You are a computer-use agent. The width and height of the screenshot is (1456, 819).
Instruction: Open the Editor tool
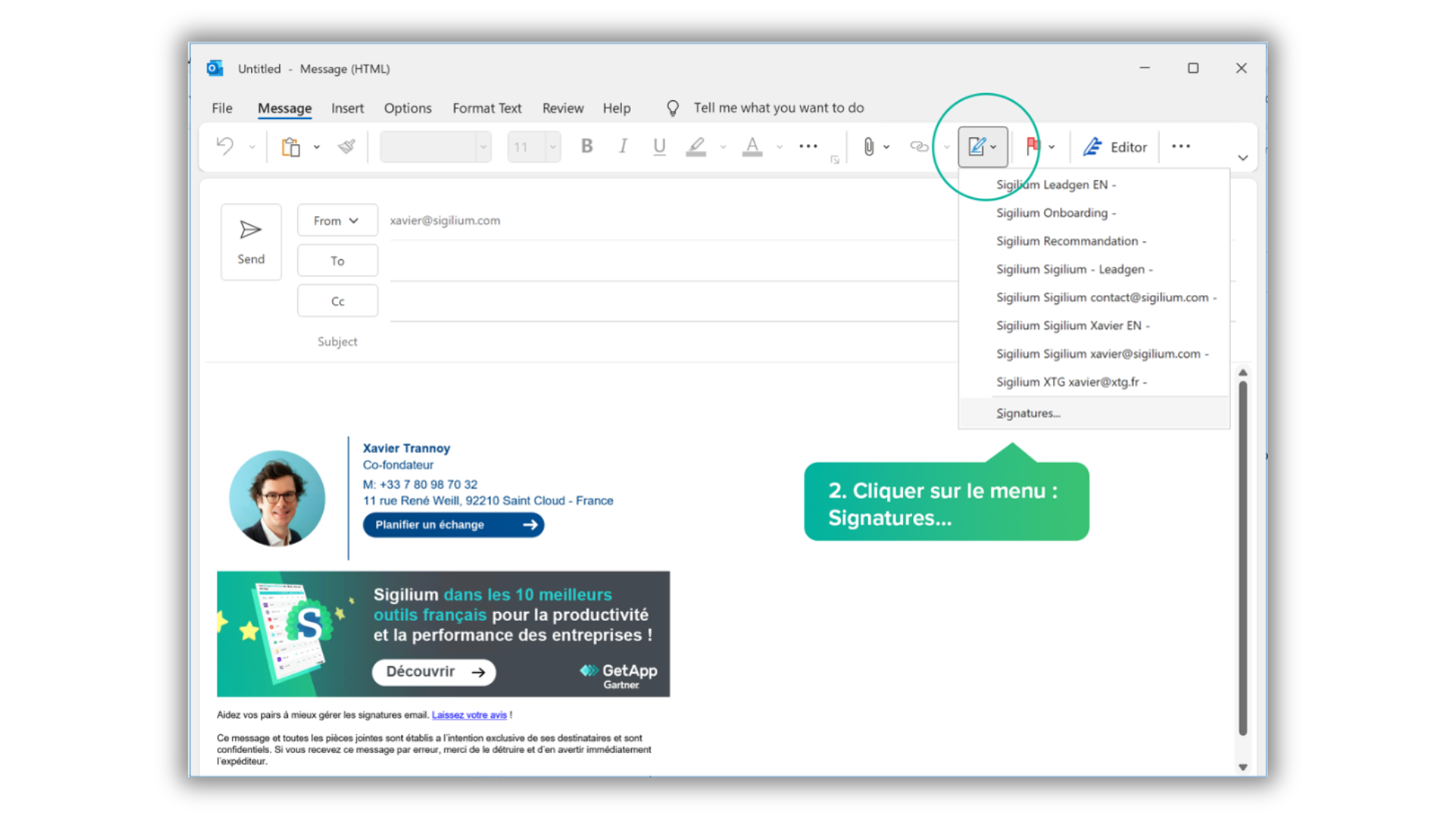[x=1115, y=147]
